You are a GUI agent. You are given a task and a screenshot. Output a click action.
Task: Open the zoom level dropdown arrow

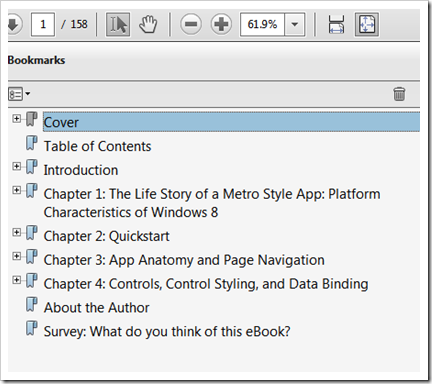click(x=295, y=24)
